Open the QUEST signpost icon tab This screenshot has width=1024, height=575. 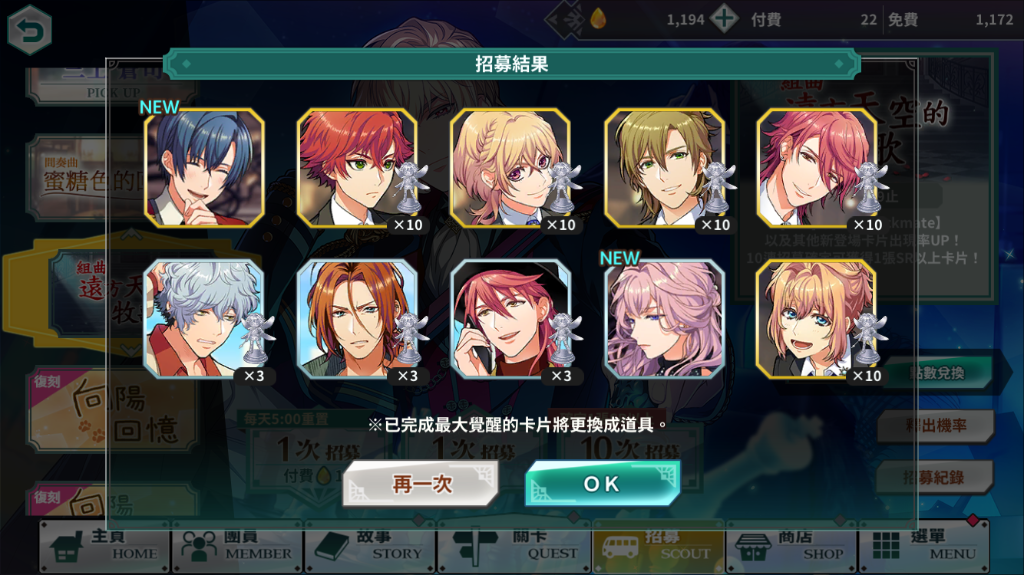[x=514, y=546]
